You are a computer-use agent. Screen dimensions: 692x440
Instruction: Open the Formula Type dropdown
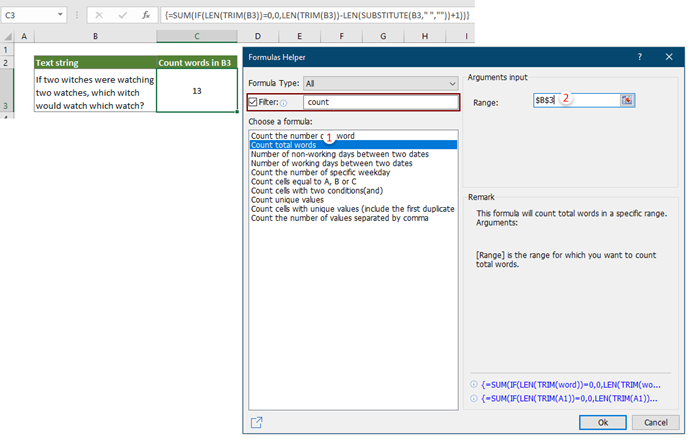[452, 84]
